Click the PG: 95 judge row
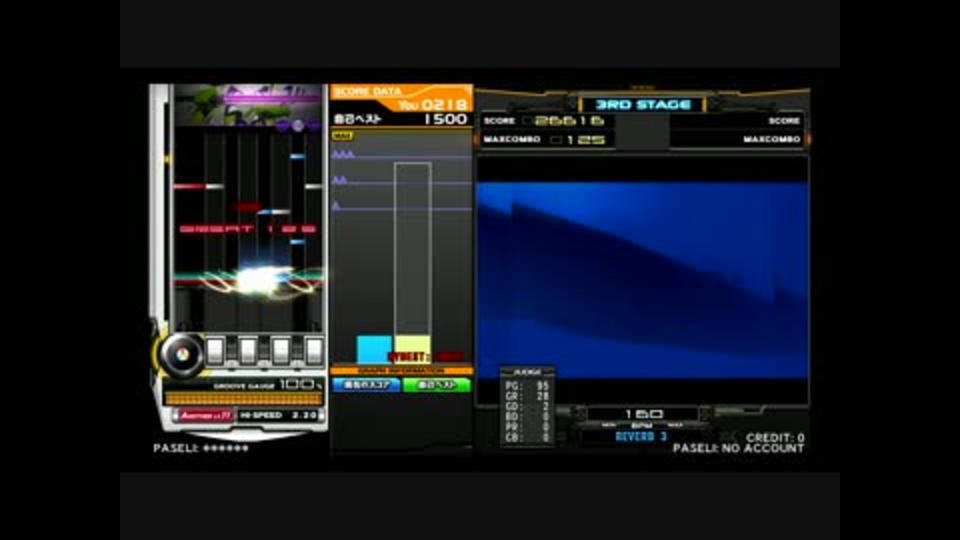 tap(527, 386)
